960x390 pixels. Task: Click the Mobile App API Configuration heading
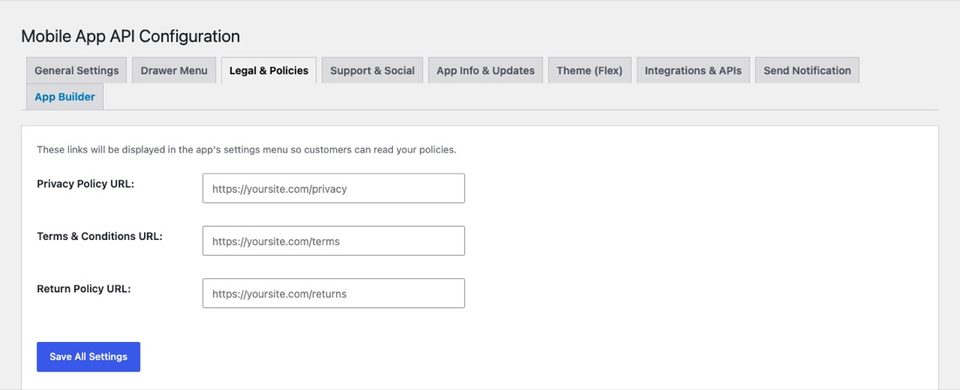[x=130, y=36]
